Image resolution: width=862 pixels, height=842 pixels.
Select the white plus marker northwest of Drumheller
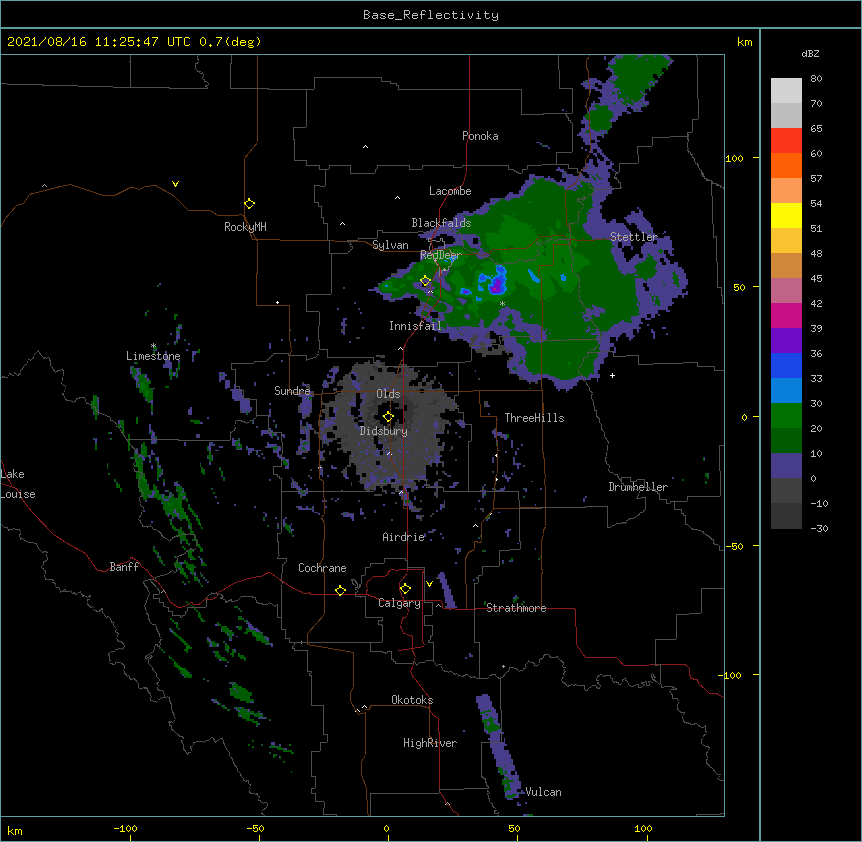(612, 375)
